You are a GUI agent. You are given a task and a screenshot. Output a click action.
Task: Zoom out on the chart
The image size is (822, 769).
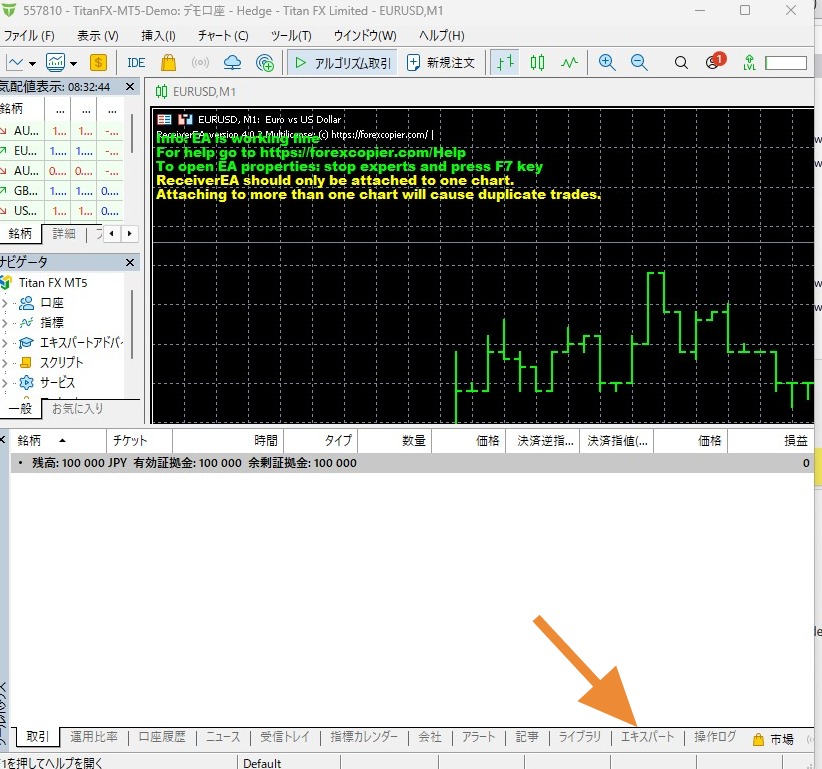639,63
